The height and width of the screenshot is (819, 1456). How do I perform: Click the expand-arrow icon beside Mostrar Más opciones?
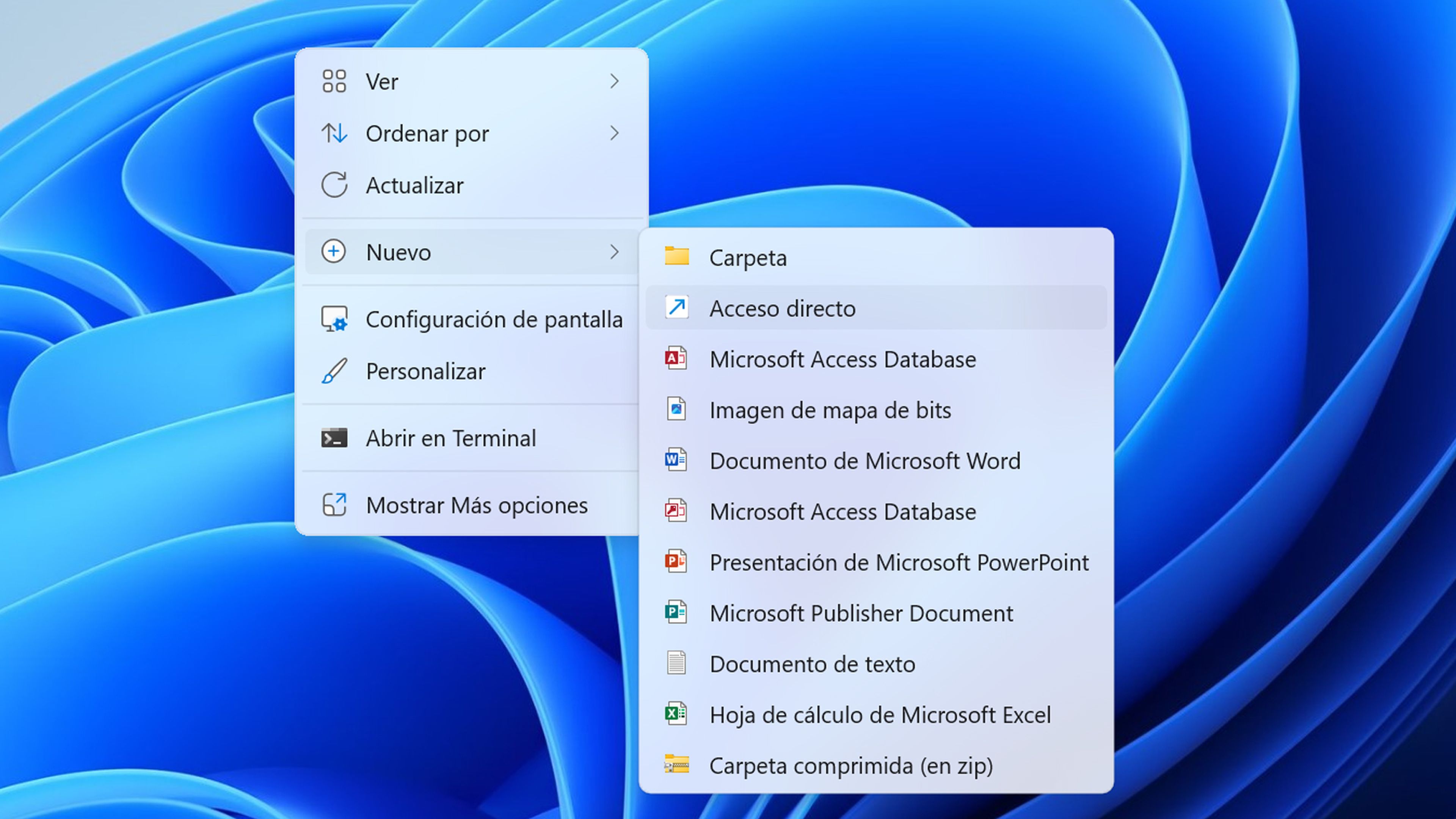[x=334, y=505]
